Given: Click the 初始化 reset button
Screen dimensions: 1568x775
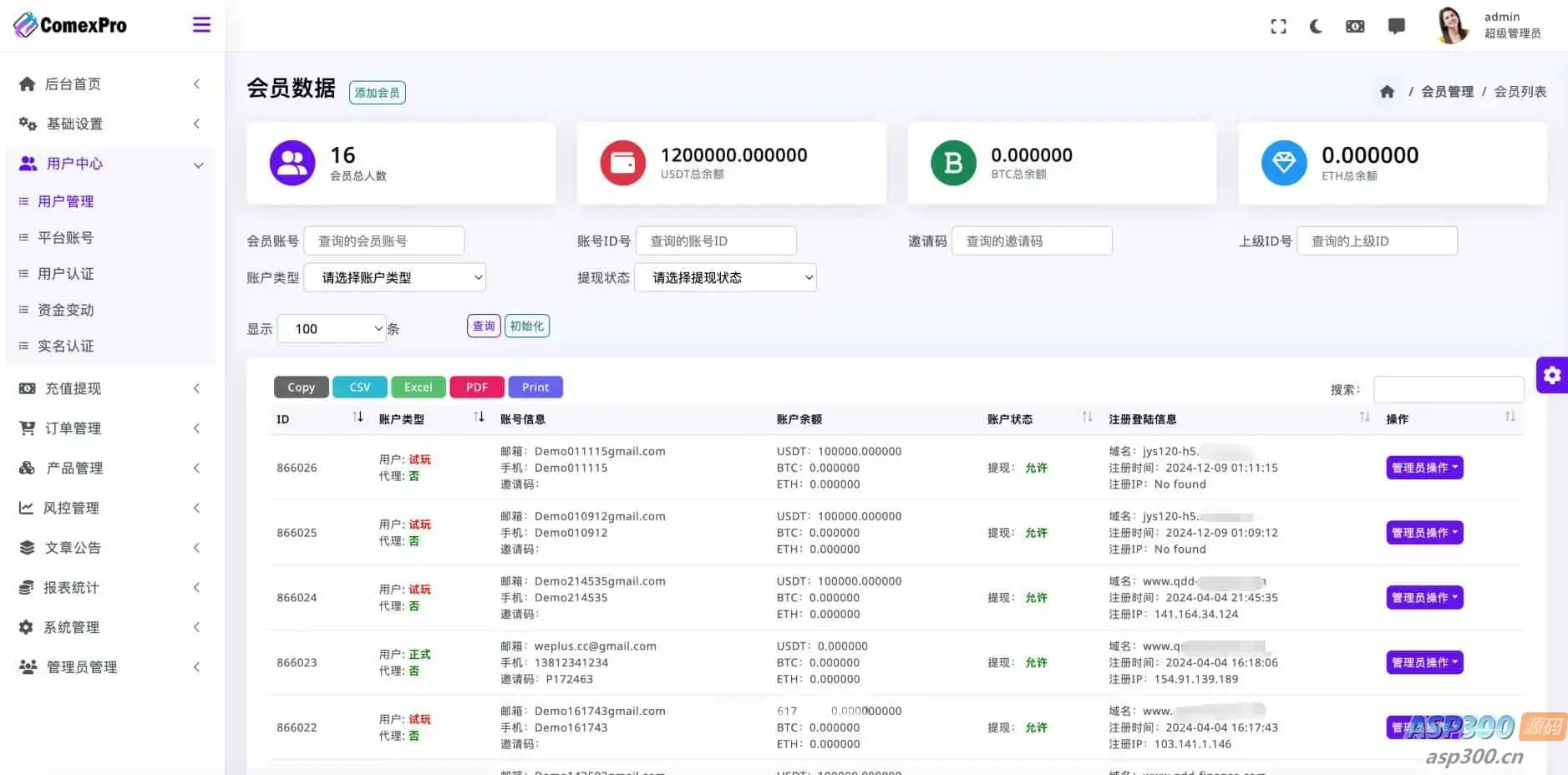Looking at the screenshot, I should 527,326.
